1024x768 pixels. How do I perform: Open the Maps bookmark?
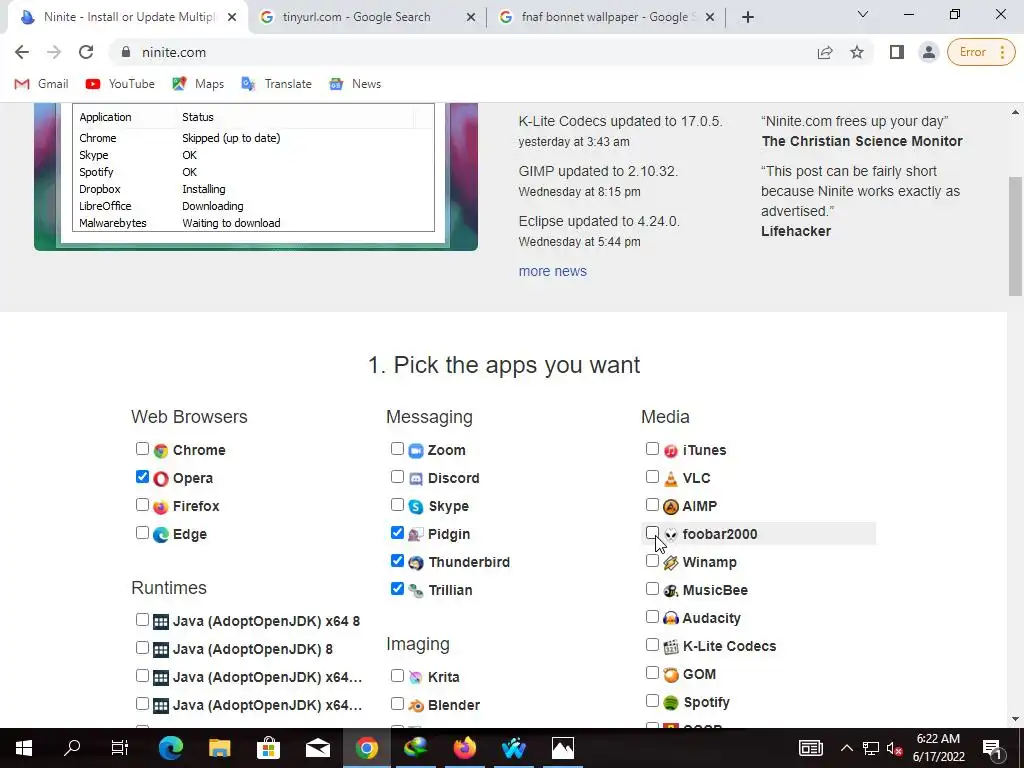point(198,84)
